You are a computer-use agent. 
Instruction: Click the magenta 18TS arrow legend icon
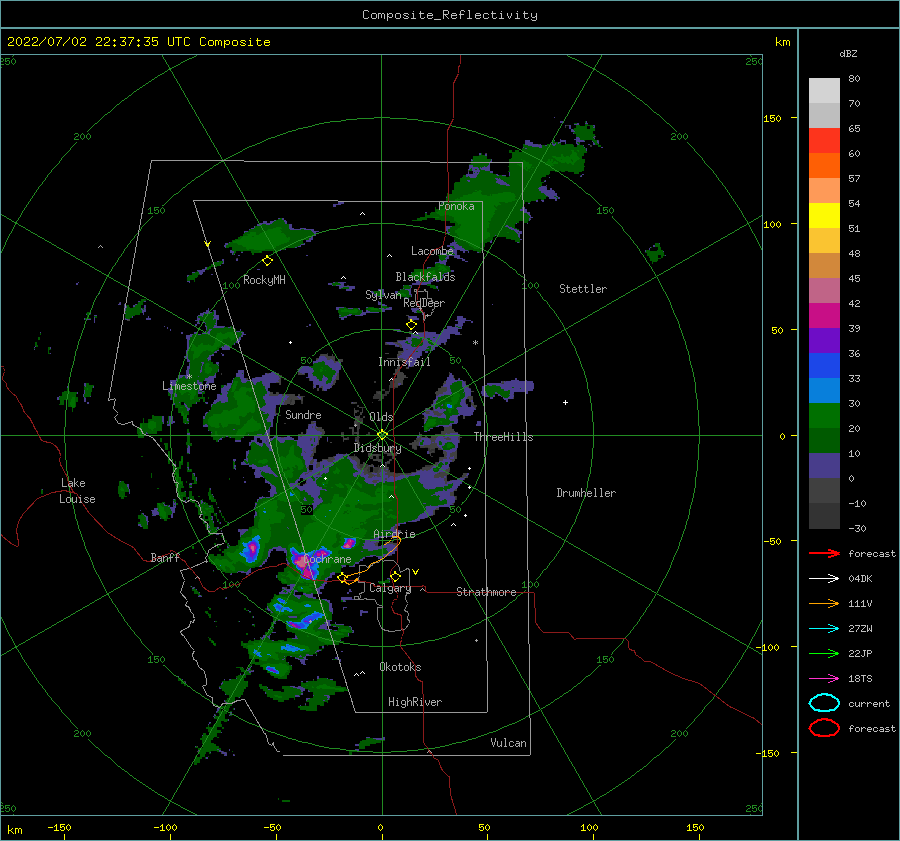click(824, 679)
